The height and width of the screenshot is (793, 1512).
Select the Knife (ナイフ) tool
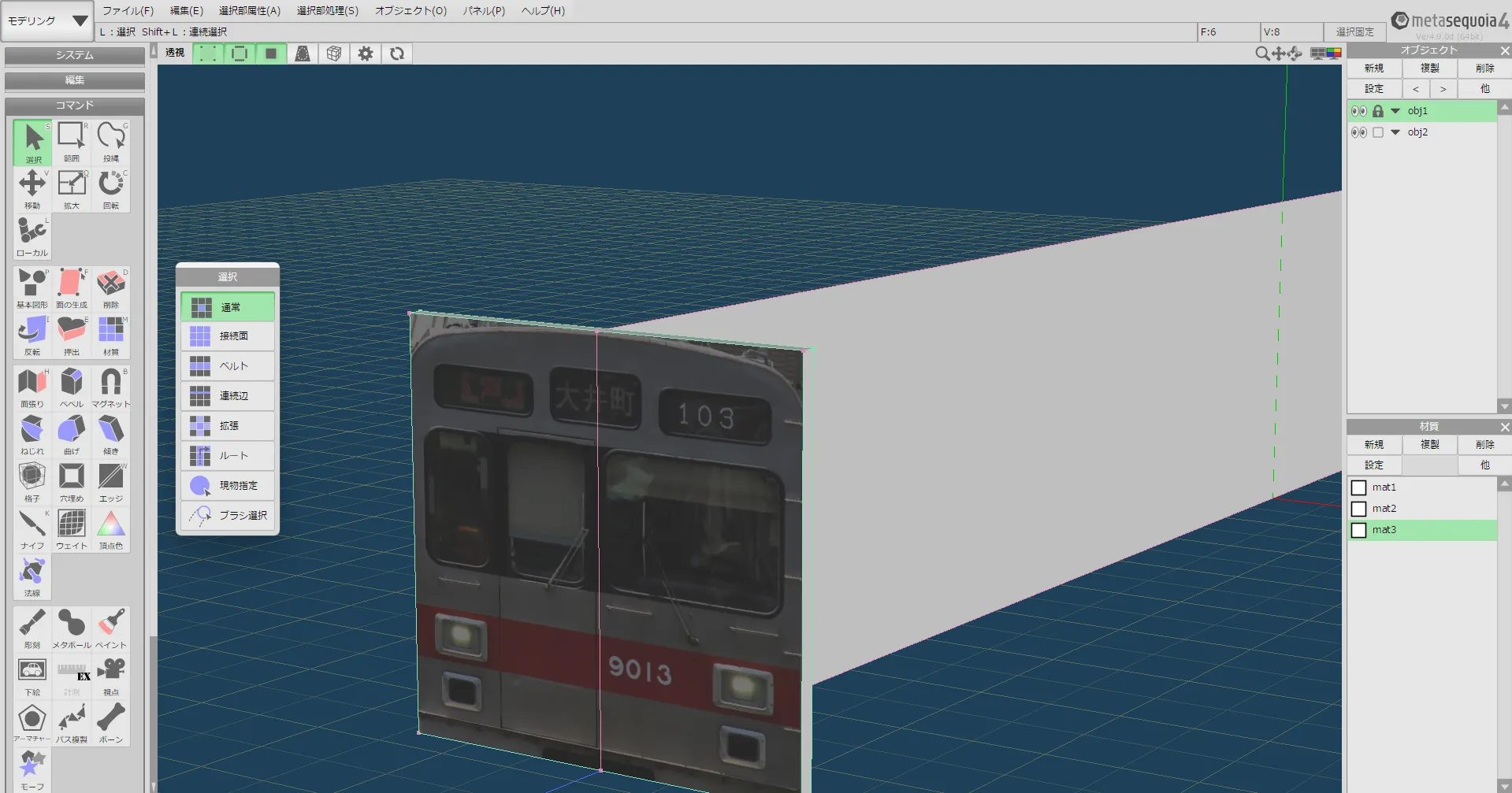pyautogui.click(x=32, y=528)
